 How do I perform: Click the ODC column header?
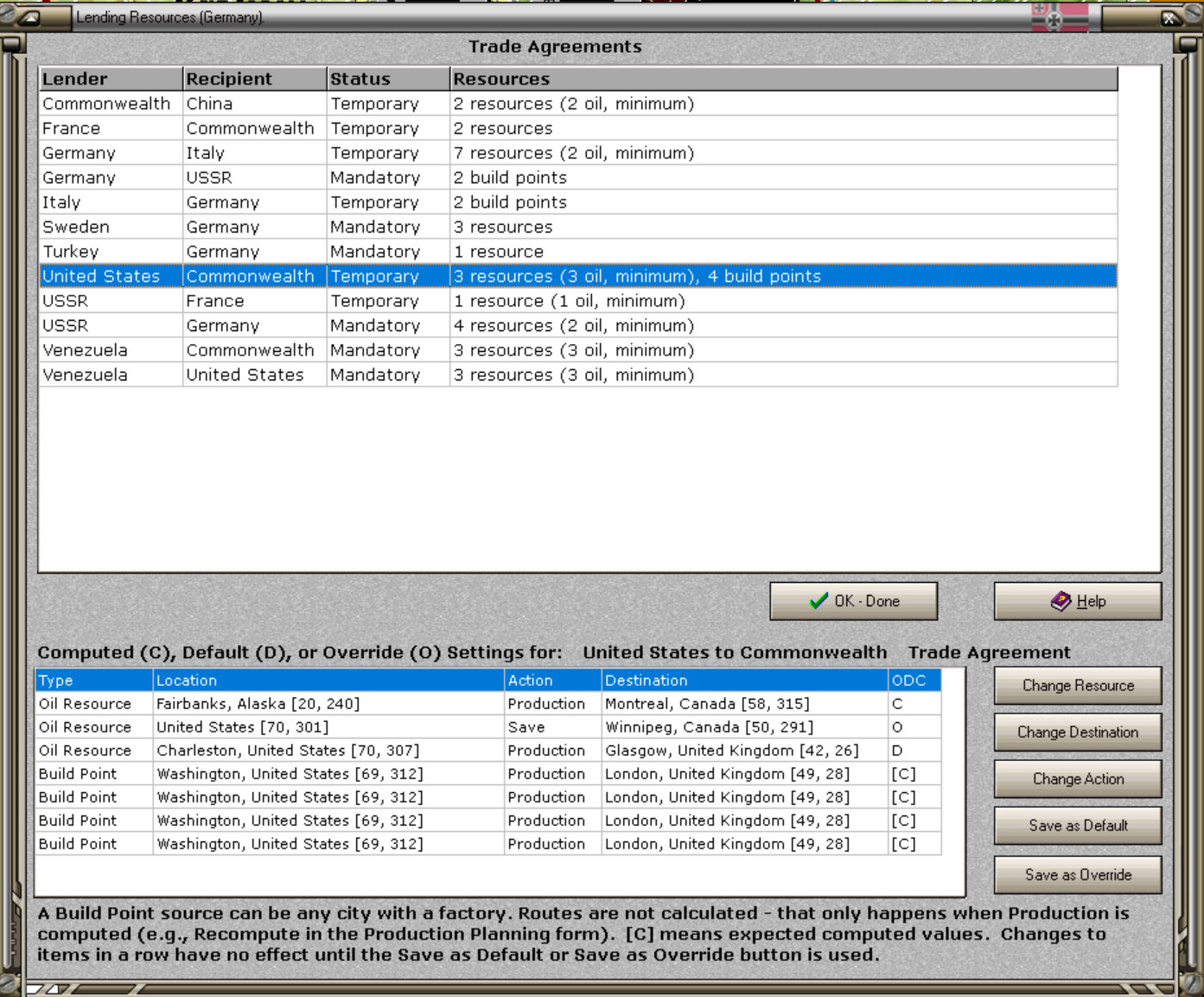[x=914, y=681]
